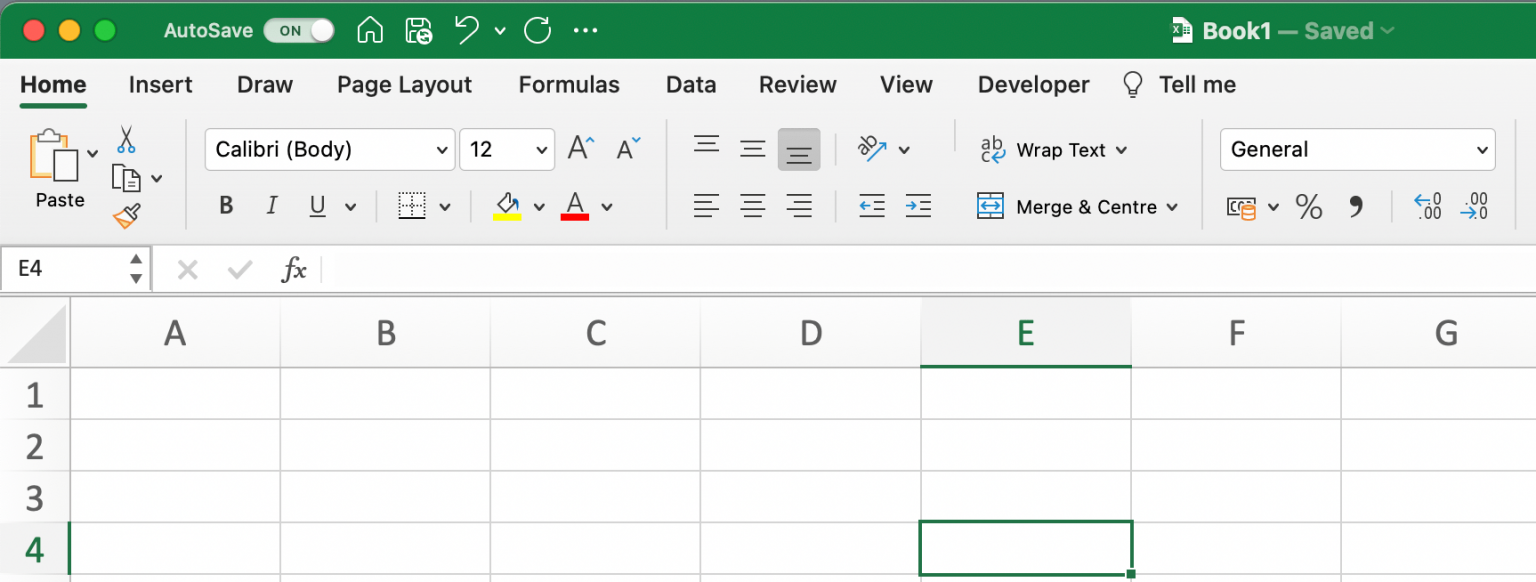Switch to the Formulas ribbon tab
The image size is (1536, 582).
pyautogui.click(x=568, y=85)
